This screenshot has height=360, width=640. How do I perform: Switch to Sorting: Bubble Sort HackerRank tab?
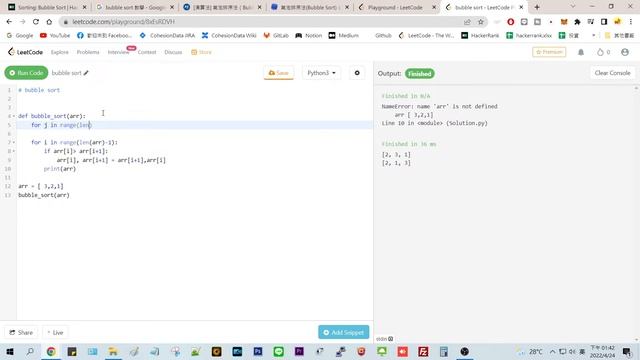tap(46, 7)
